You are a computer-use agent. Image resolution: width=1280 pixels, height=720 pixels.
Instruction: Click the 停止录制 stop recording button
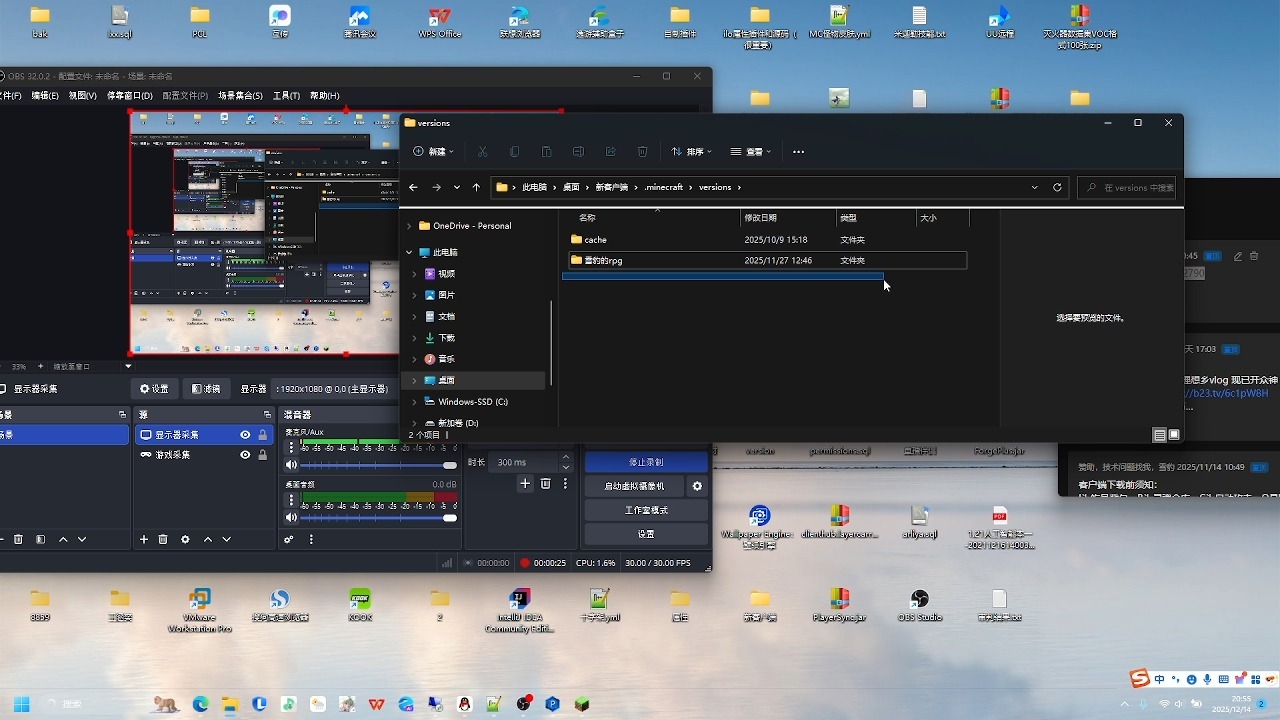[x=646, y=462]
